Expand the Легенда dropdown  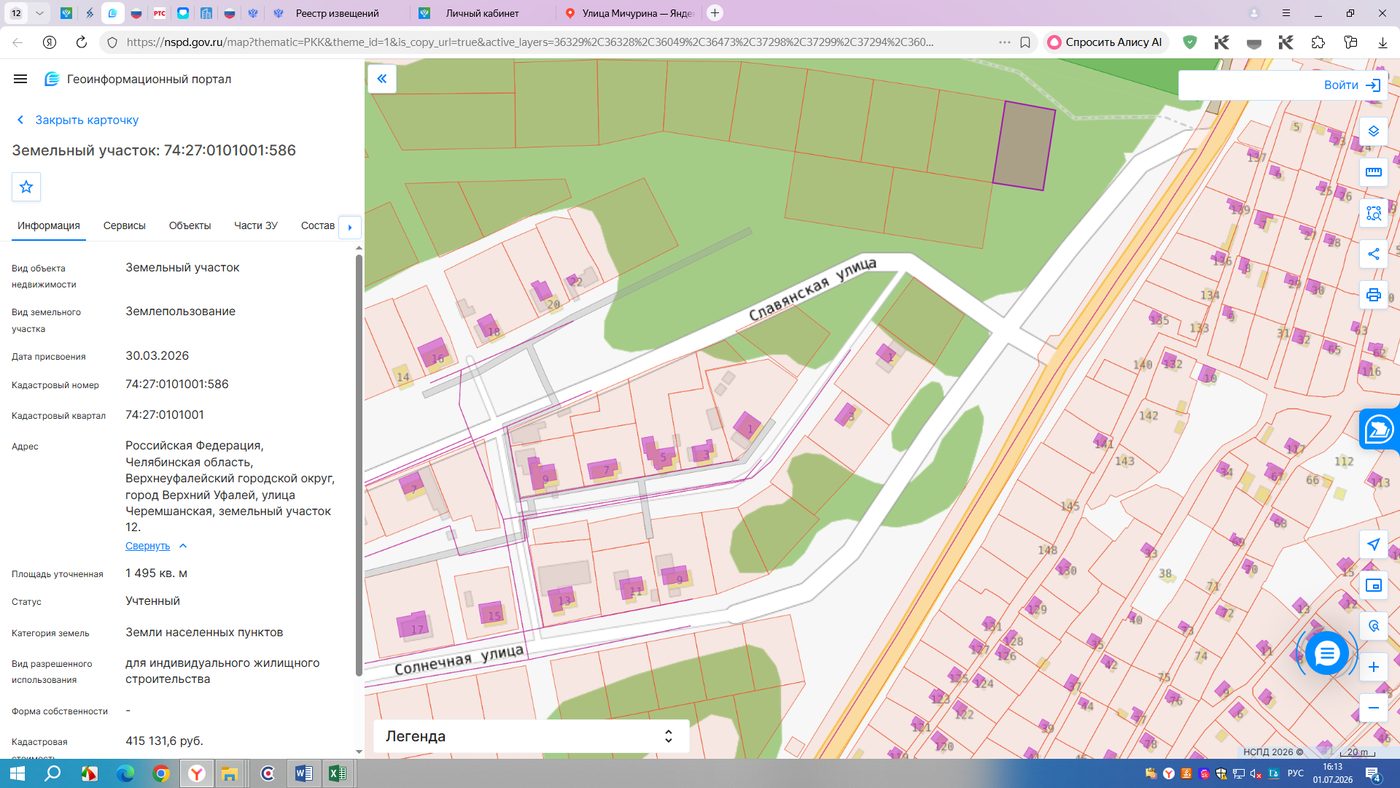coord(531,736)
